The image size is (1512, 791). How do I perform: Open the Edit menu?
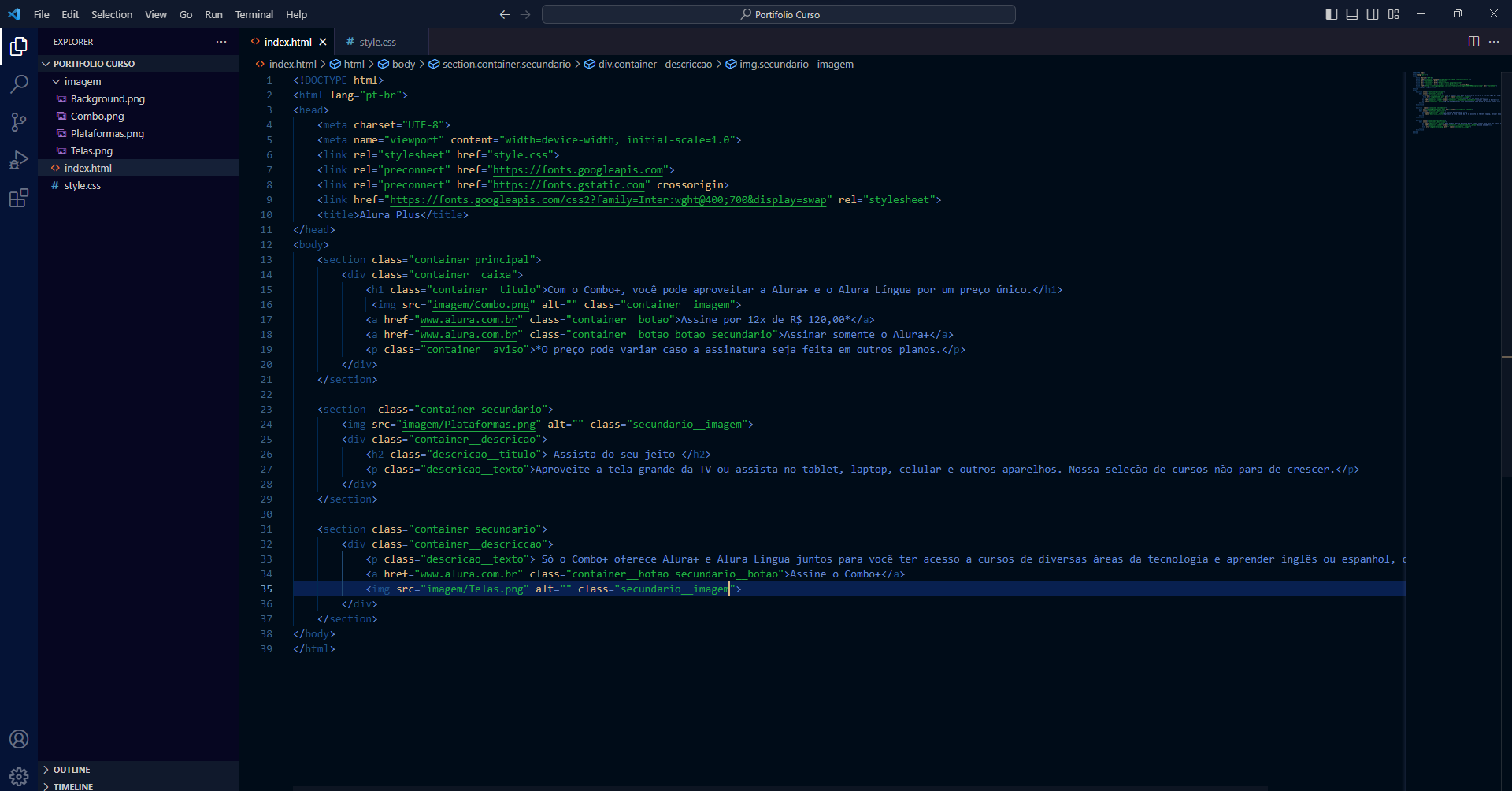click(70, 14)
